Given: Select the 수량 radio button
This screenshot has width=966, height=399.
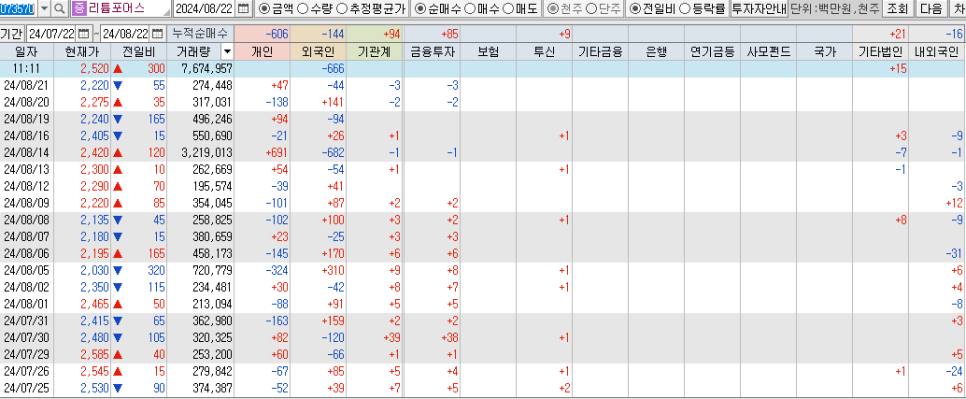Looking at the screenshot, I should point(302,9).
